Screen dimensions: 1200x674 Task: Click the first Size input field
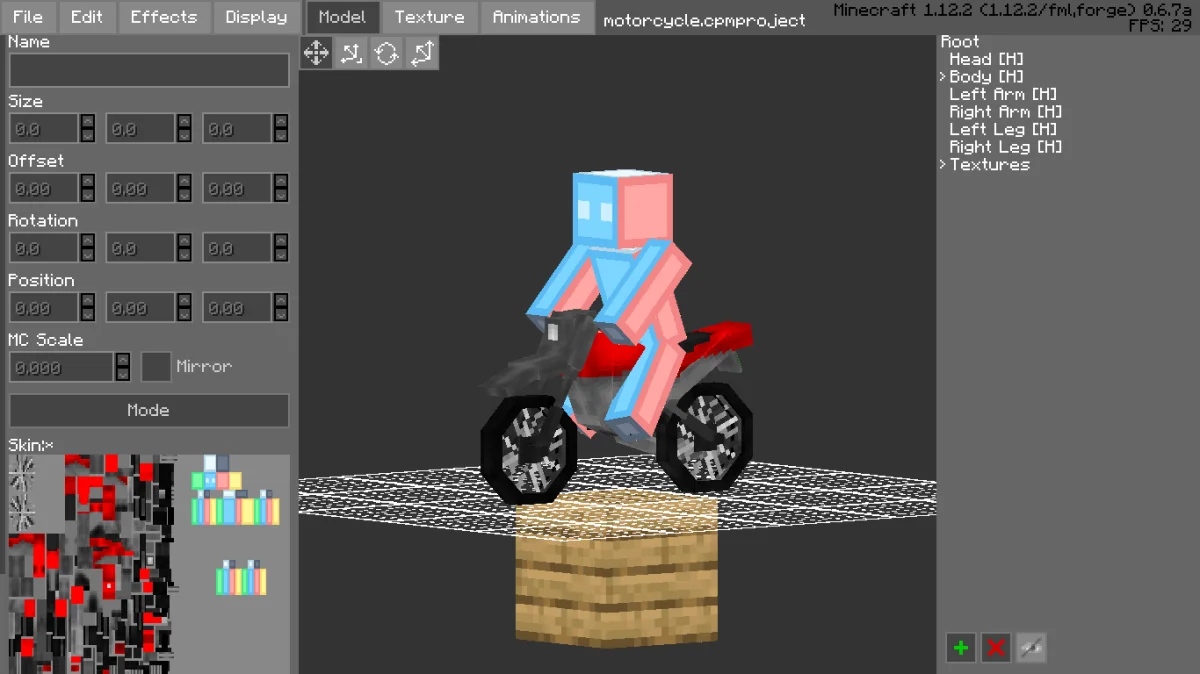coord(44,129)
